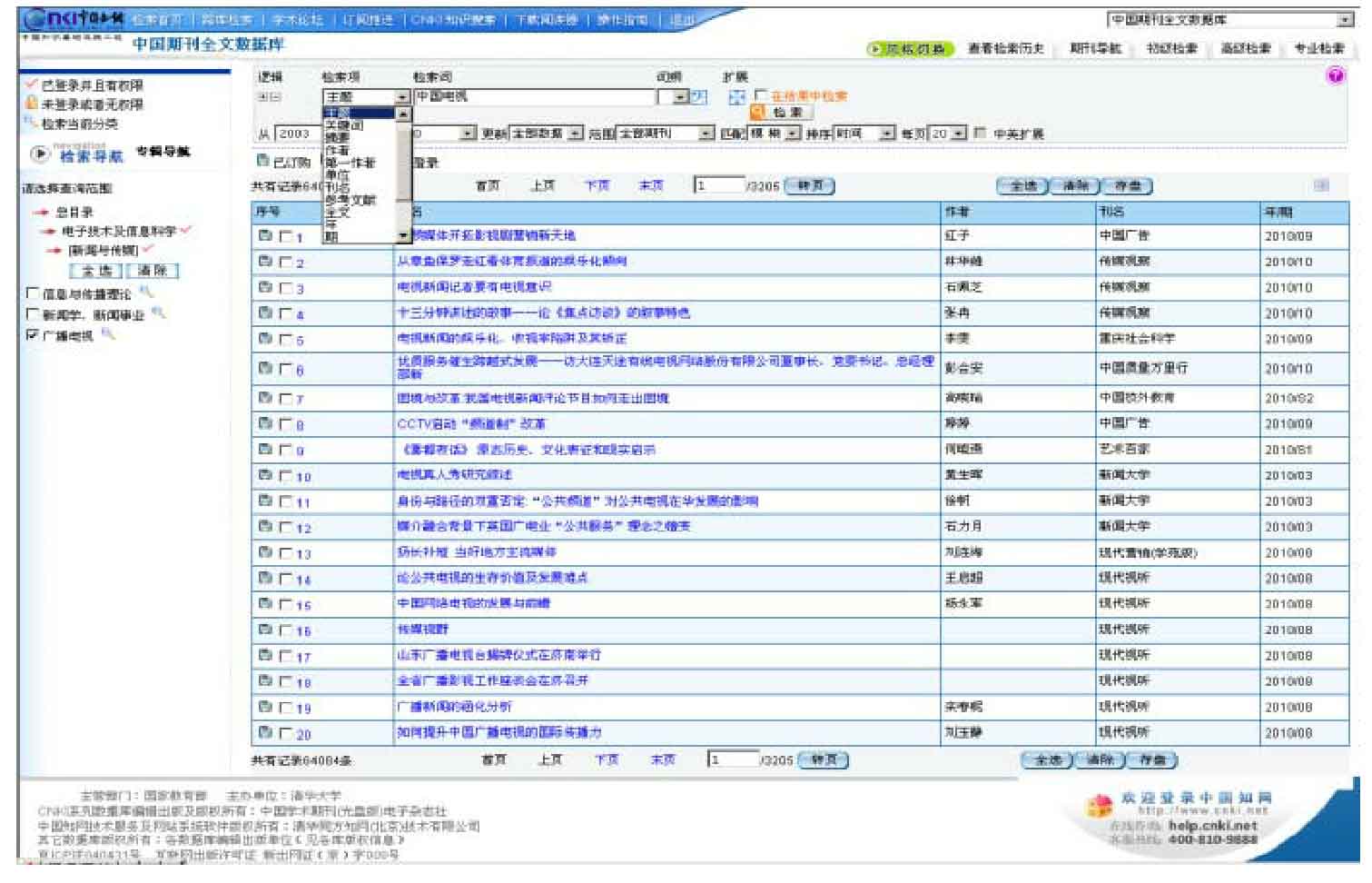This screenshot has width=1372, height=883.
Task: Enable the 中英扩展 checkbox
Action: tap(980, 134)
